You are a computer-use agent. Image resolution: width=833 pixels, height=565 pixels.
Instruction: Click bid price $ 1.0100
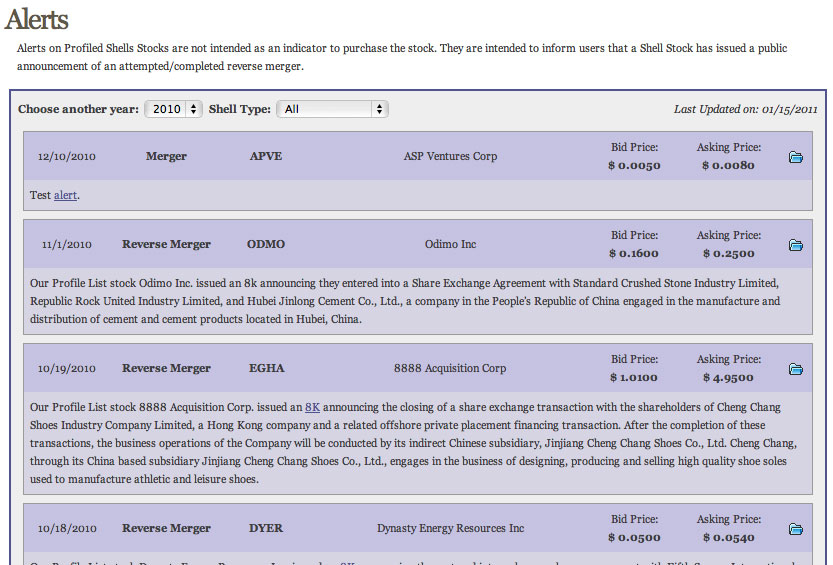[634, 378]
